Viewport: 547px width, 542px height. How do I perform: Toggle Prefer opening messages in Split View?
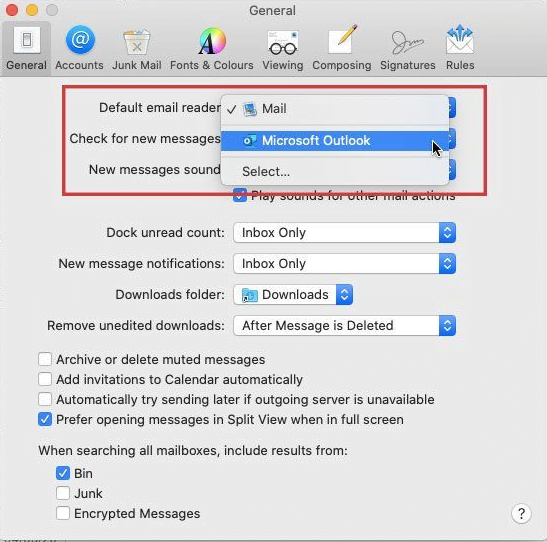45,419
